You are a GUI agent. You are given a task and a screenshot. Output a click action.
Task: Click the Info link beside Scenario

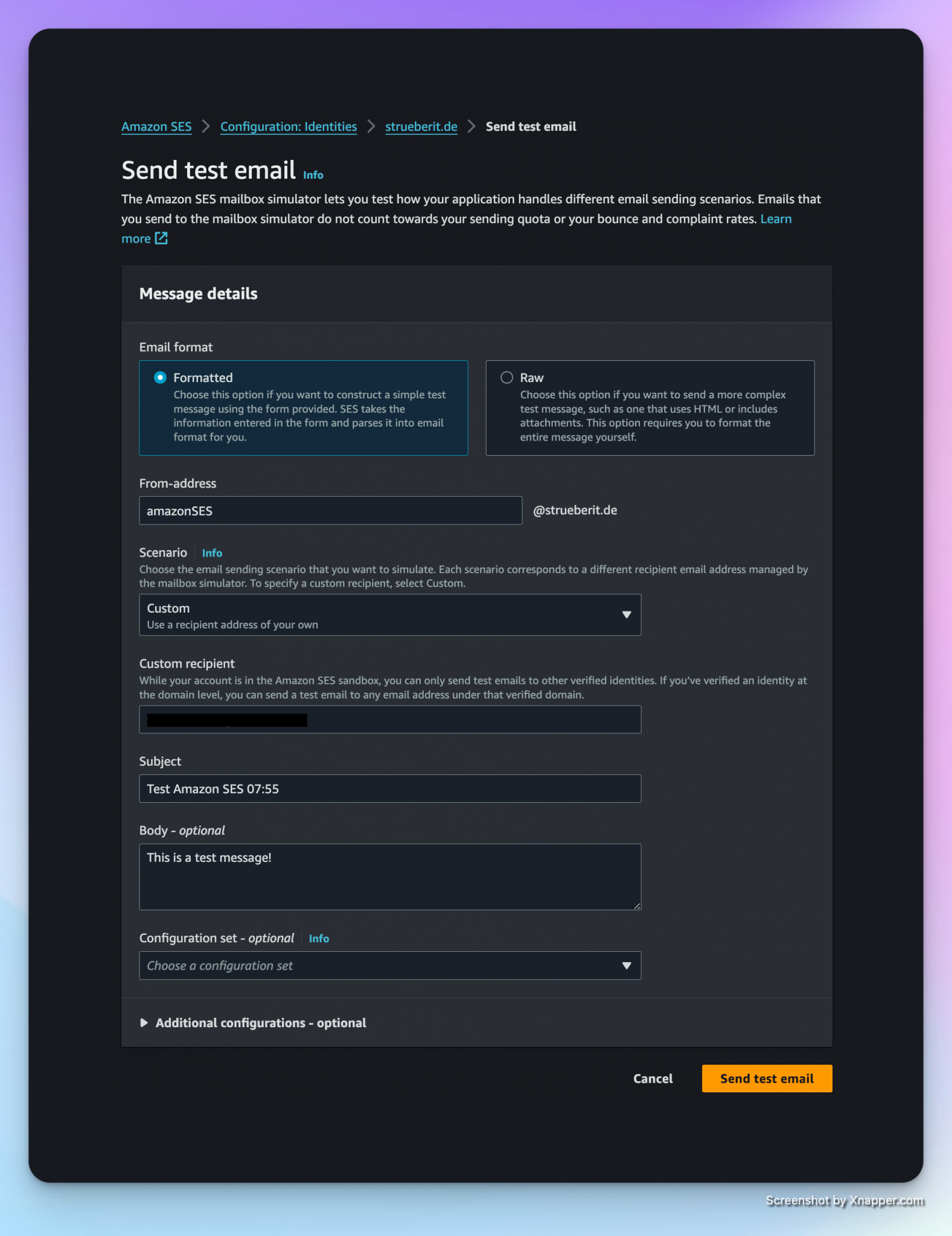(x=212, y=553)
